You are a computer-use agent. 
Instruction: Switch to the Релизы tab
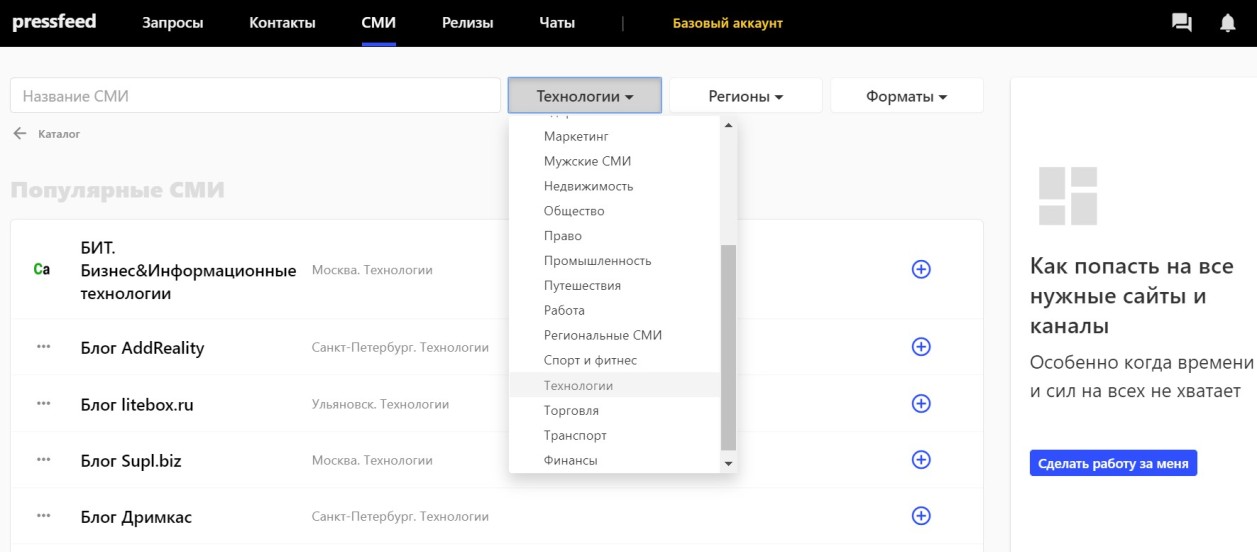click(x=467, y=23)
